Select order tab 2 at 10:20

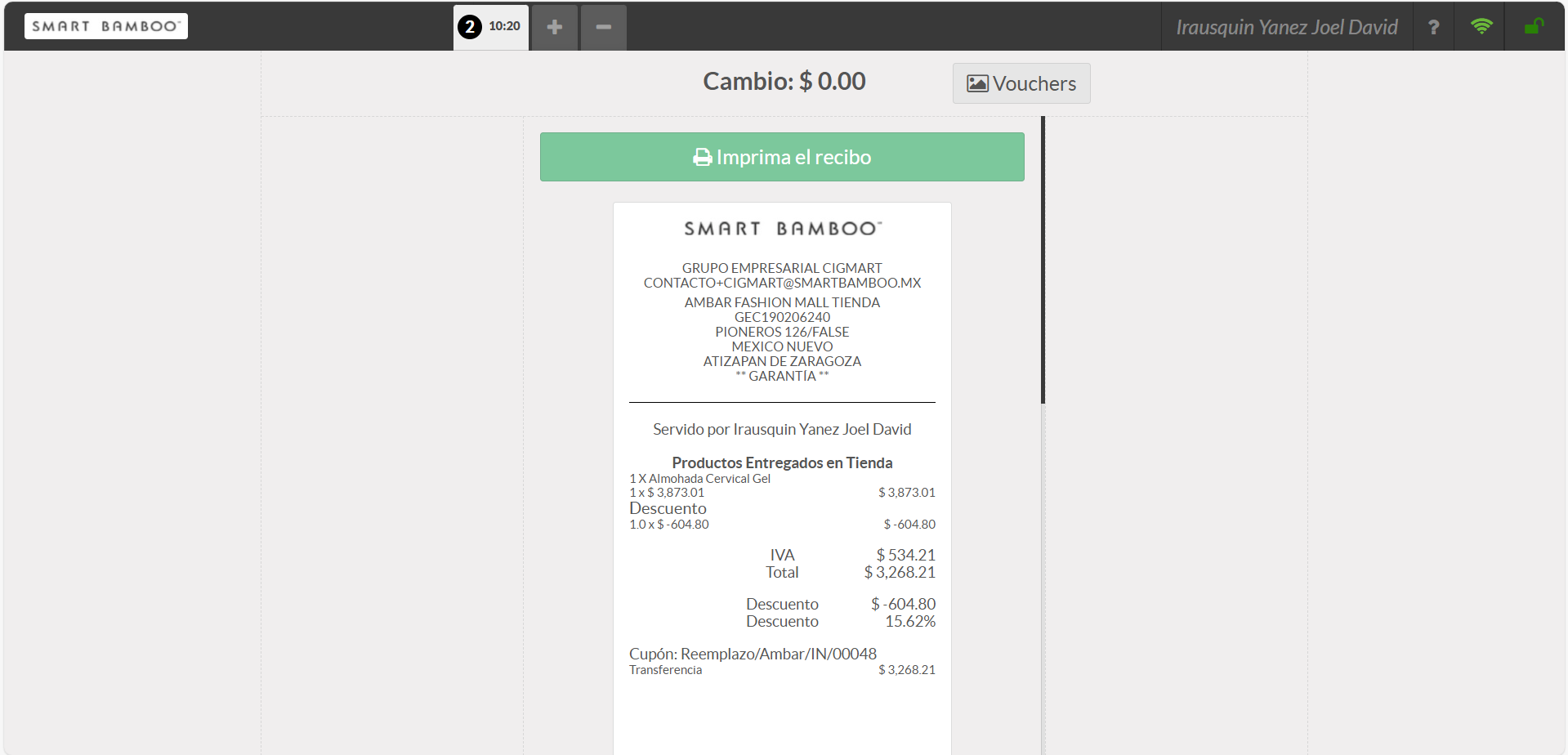pyautogui.click(x=491, y=27)
